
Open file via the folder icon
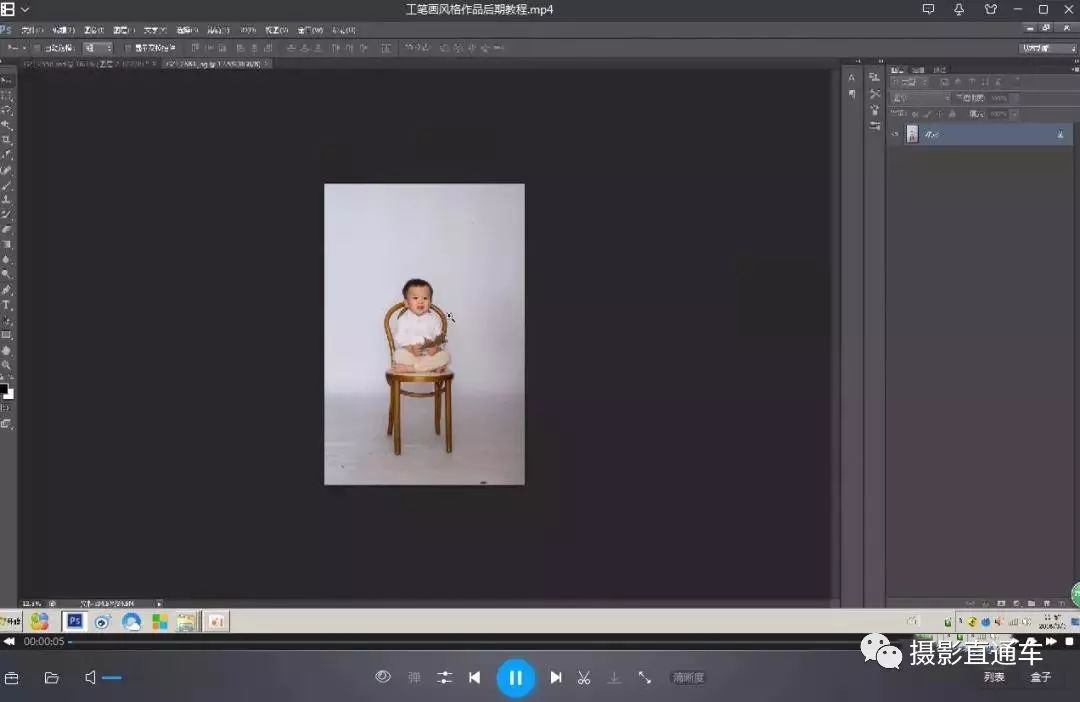tap(51, 678)
